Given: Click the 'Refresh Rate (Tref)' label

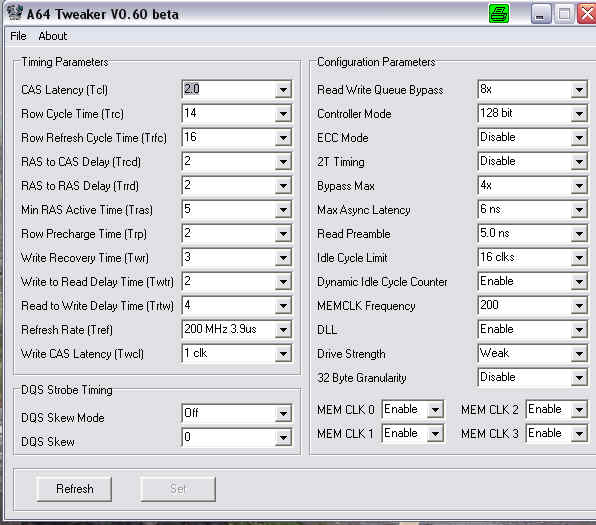Looking at the screenshot, I should 67,330.
